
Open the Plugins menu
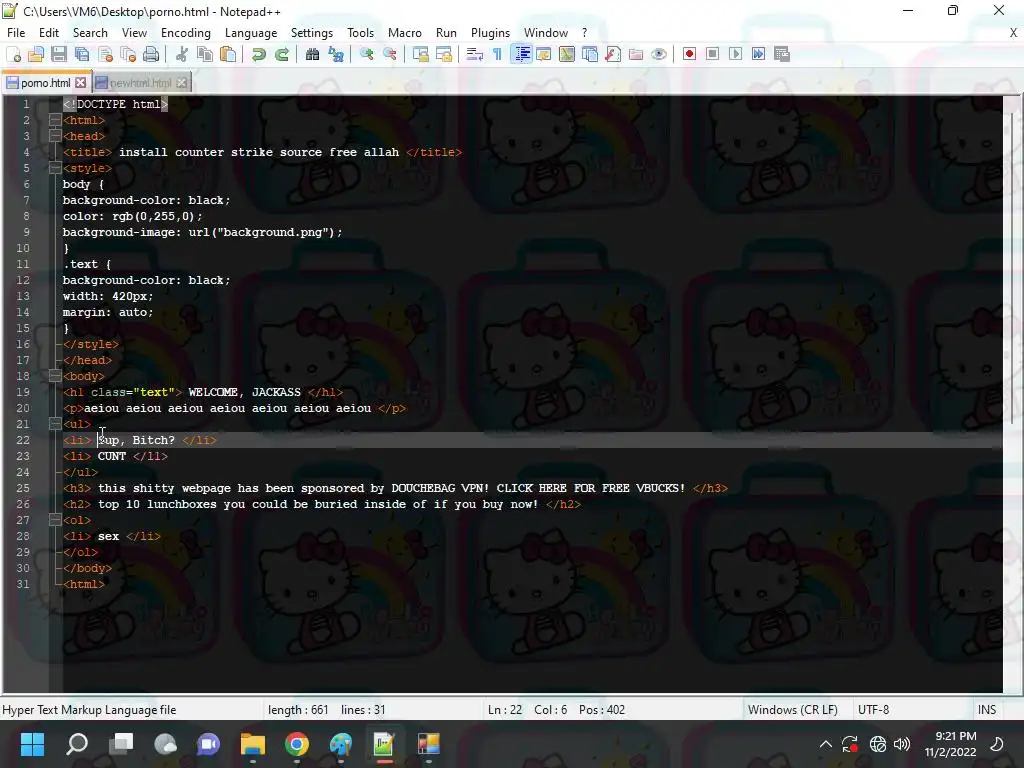click(490, 33)
